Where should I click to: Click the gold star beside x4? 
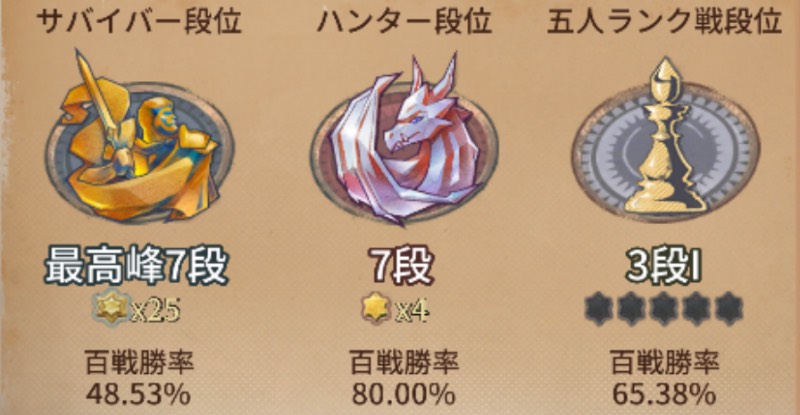(376, 308)
